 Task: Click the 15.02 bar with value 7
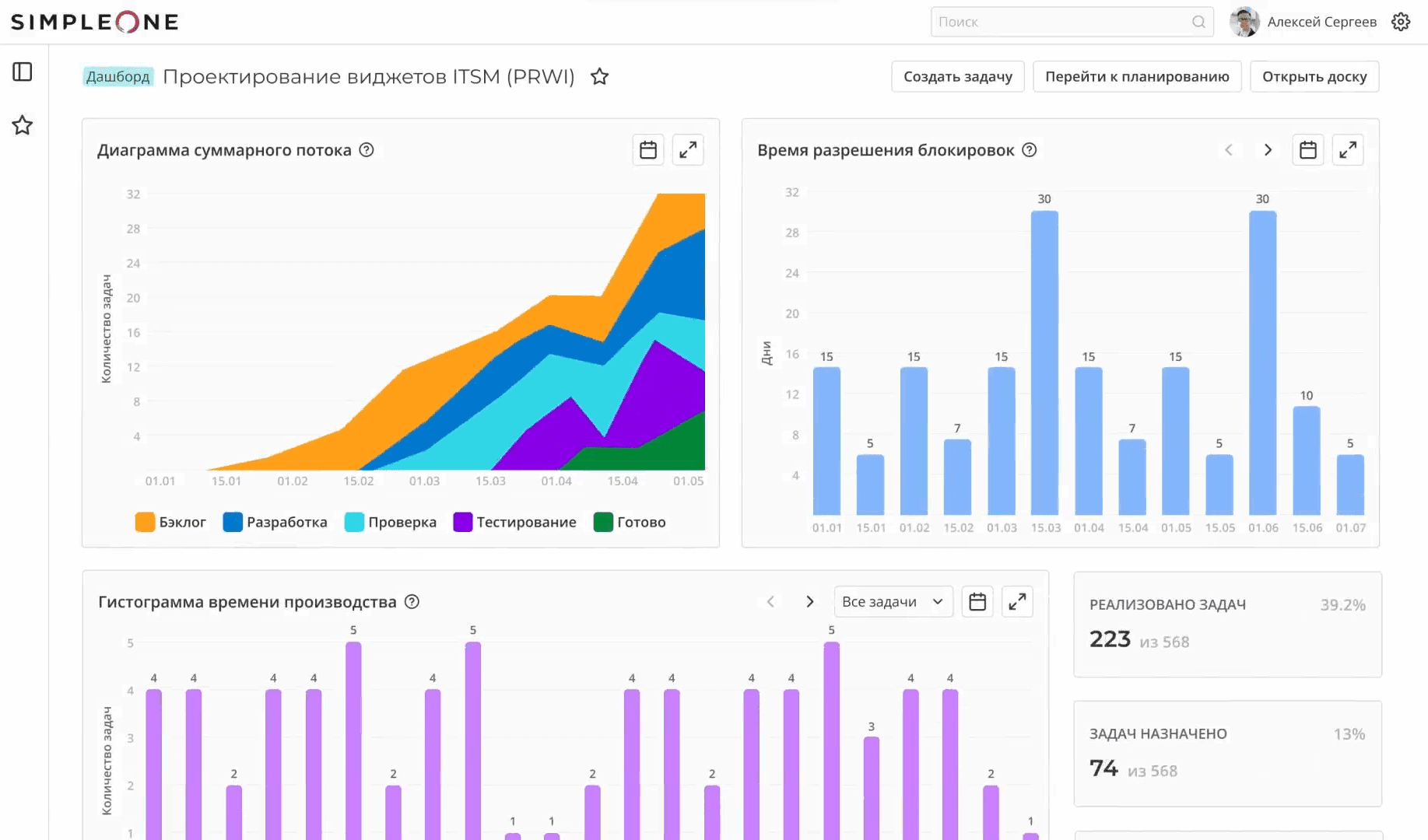point(957,477)
